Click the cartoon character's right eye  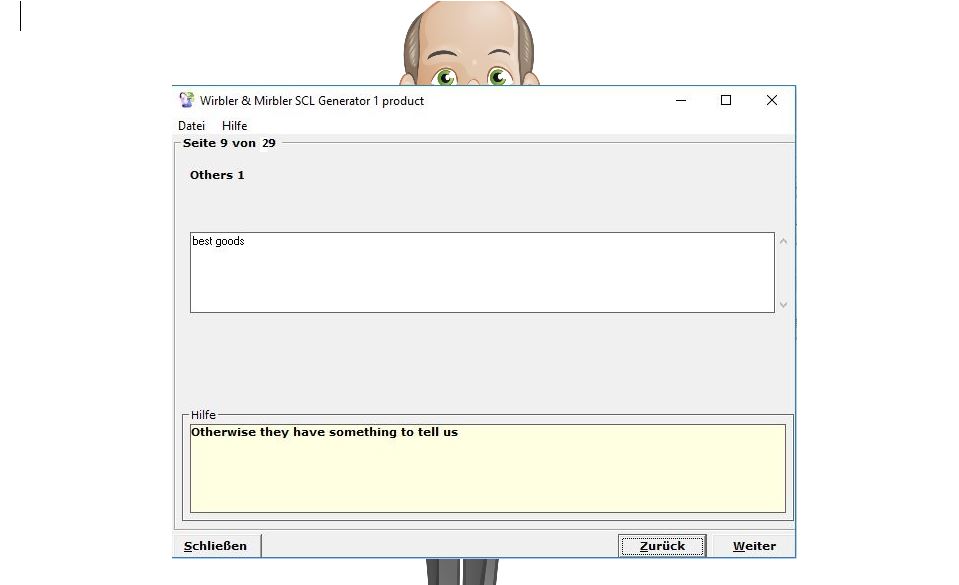pyautogui.click(x=498, y=77)
